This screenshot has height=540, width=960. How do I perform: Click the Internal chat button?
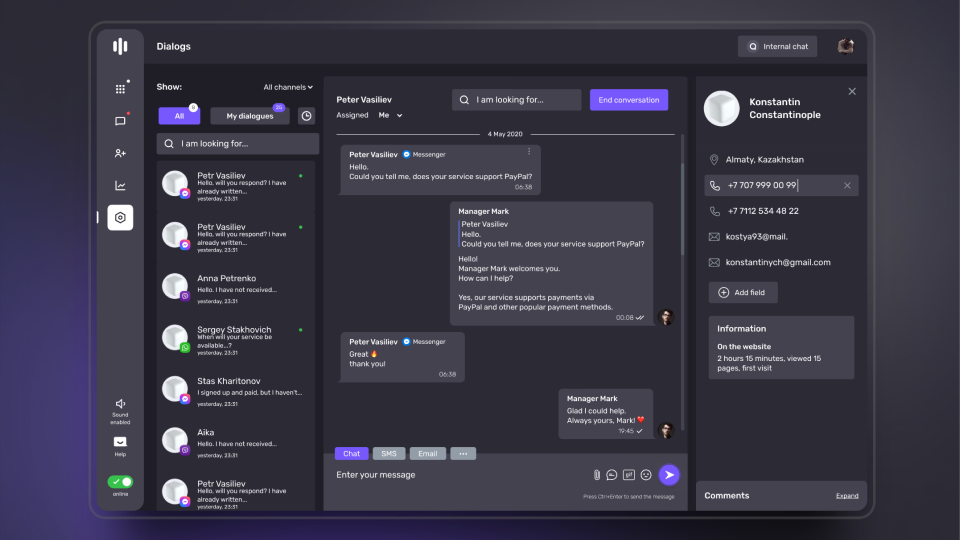[778, 47]
